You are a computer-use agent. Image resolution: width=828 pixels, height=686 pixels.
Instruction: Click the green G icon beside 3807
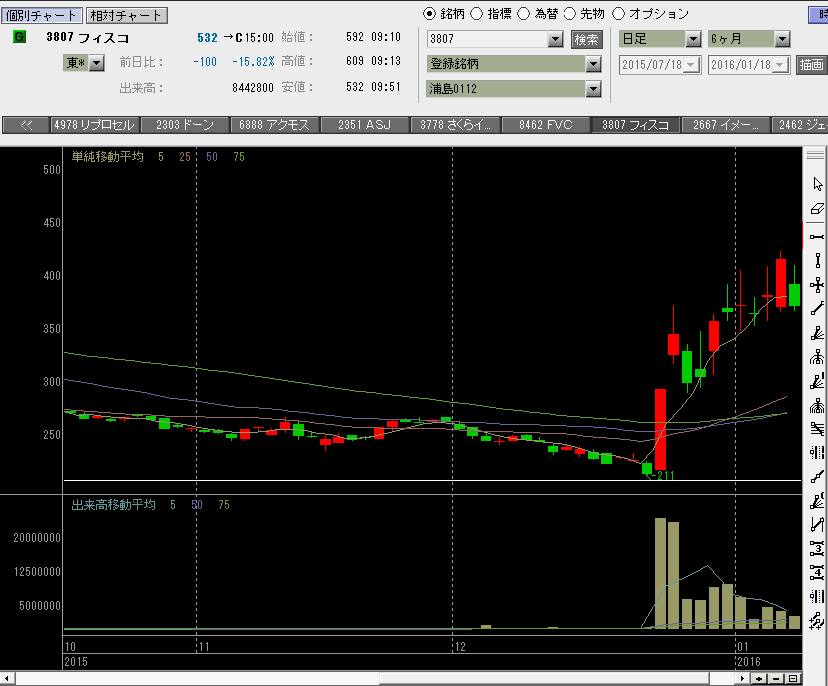point(20,37)
